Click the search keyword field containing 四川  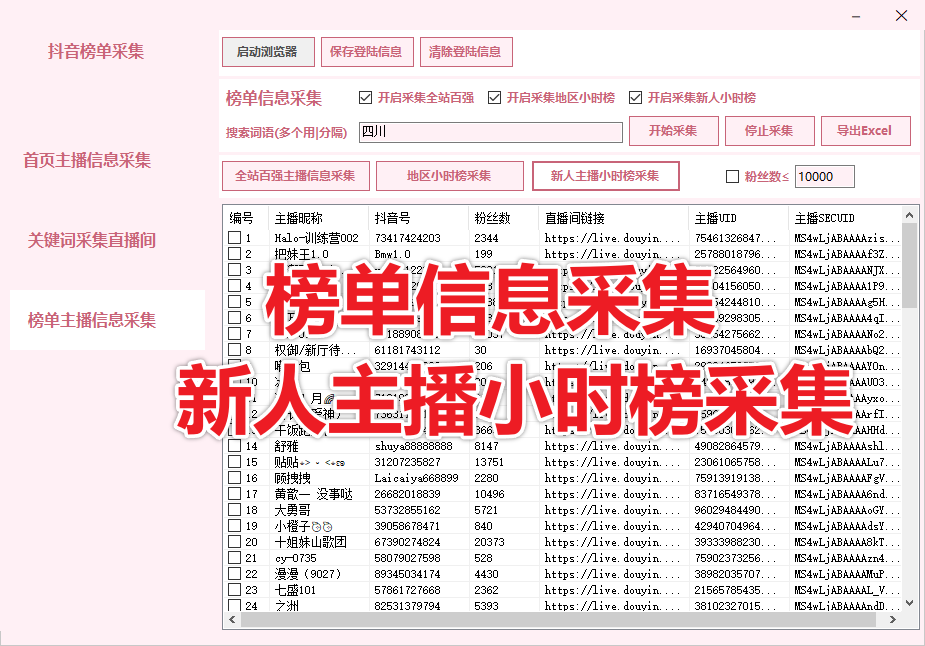(490, 132)
